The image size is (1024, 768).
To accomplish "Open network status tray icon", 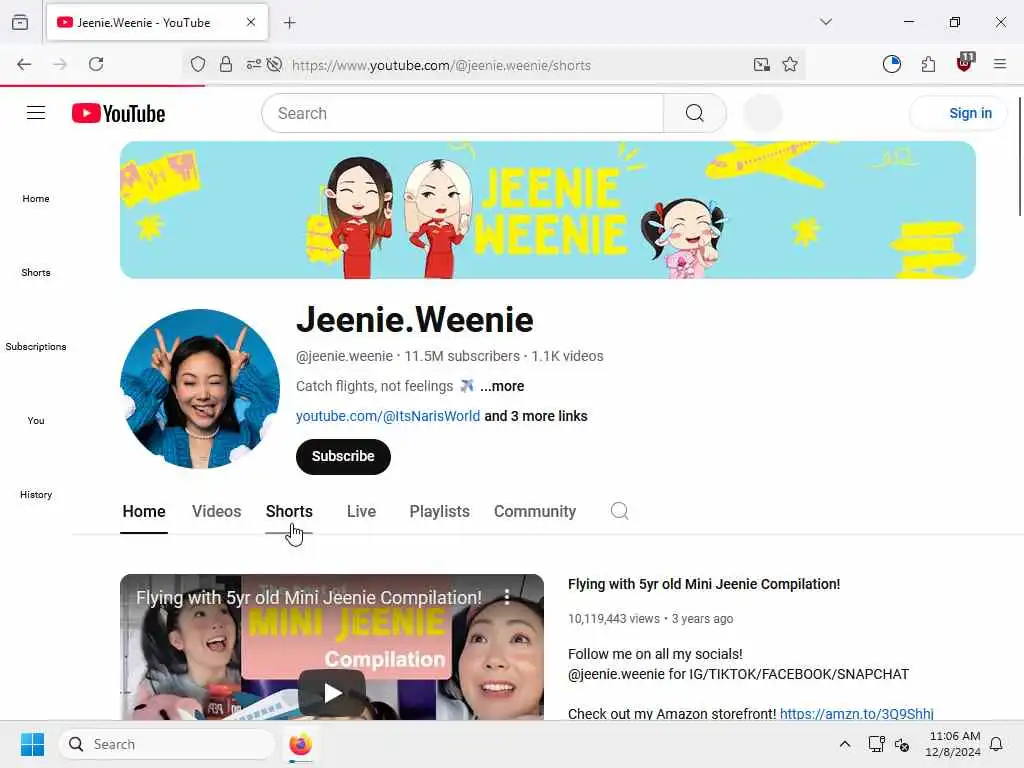I will [876, 744].
